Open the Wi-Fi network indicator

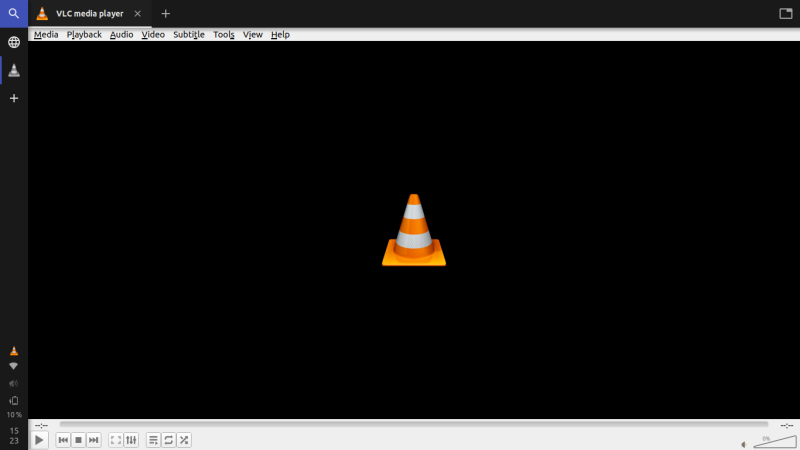click(x=14, y=366)
